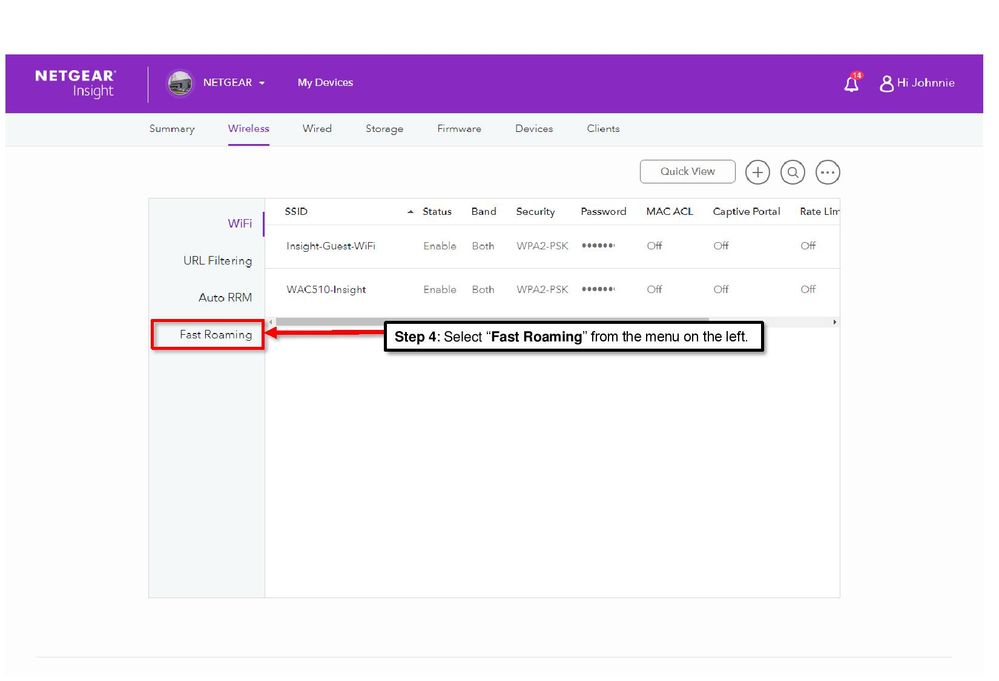This screenshot has width=999, height=681.
Task: Click the scrollbar right arrow
Action: pyautogui.click(x=835, y=322)
